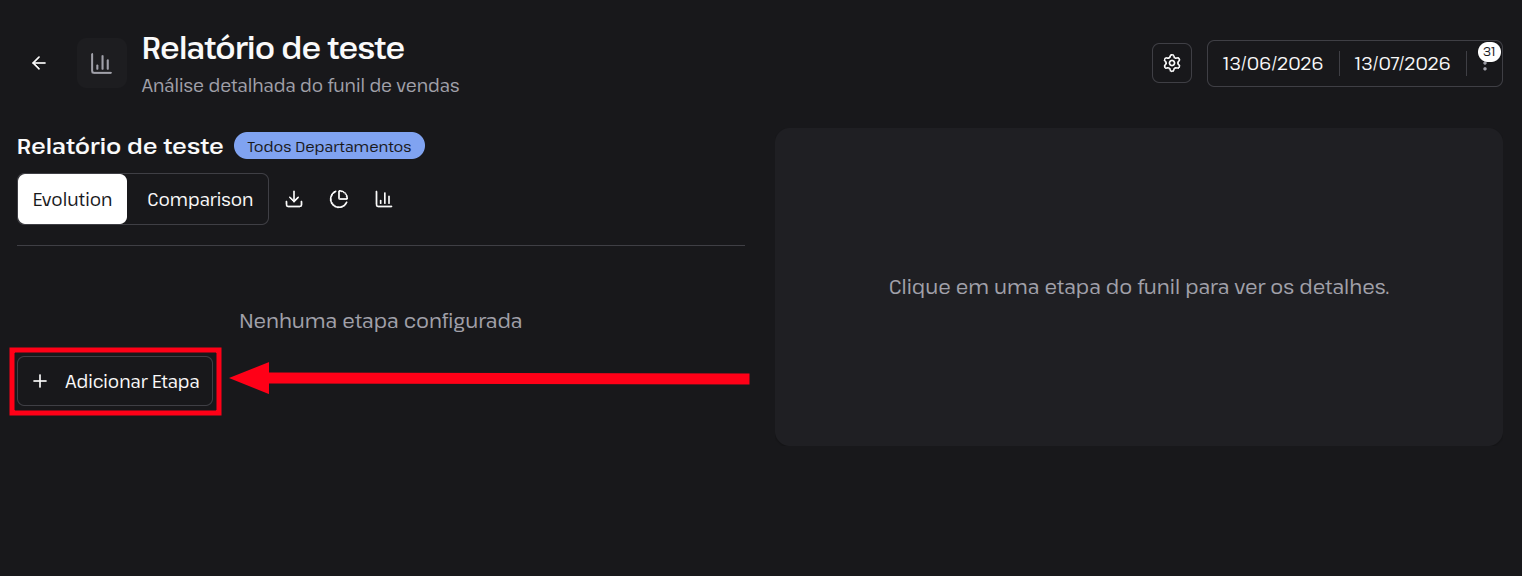The image size is (1522, 576).
Task: Switch to the bar chart view icon
Action: [384, 199]
